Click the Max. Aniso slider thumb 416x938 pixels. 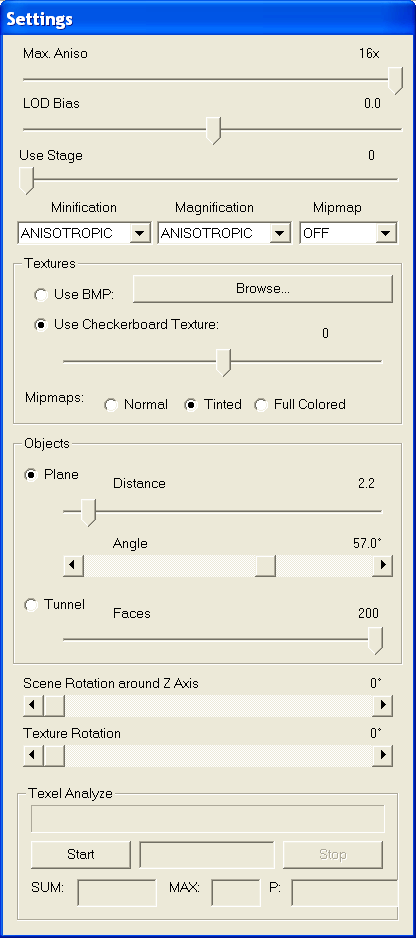395,80
